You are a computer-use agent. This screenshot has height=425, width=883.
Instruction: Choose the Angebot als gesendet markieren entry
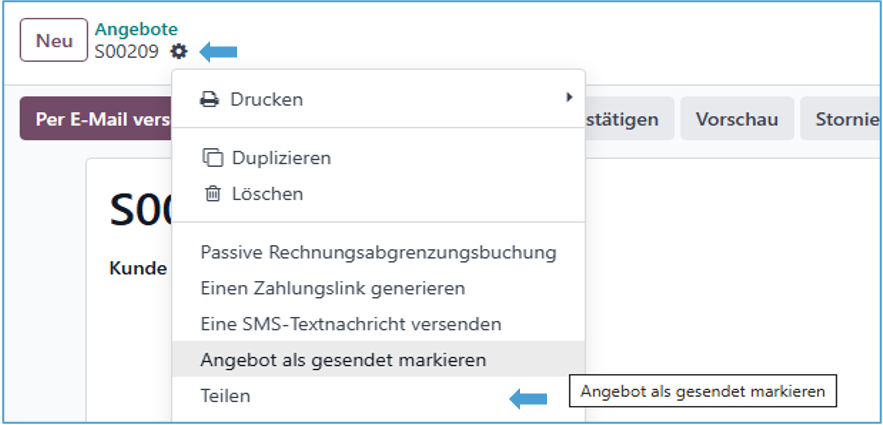343,360
